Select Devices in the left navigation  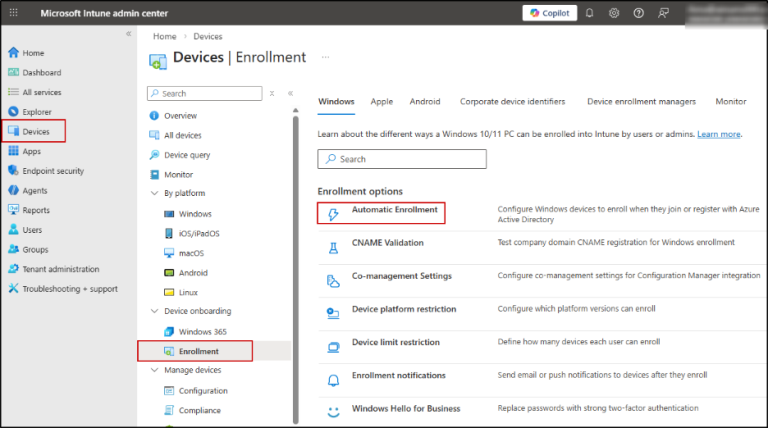tap(34, 131)
